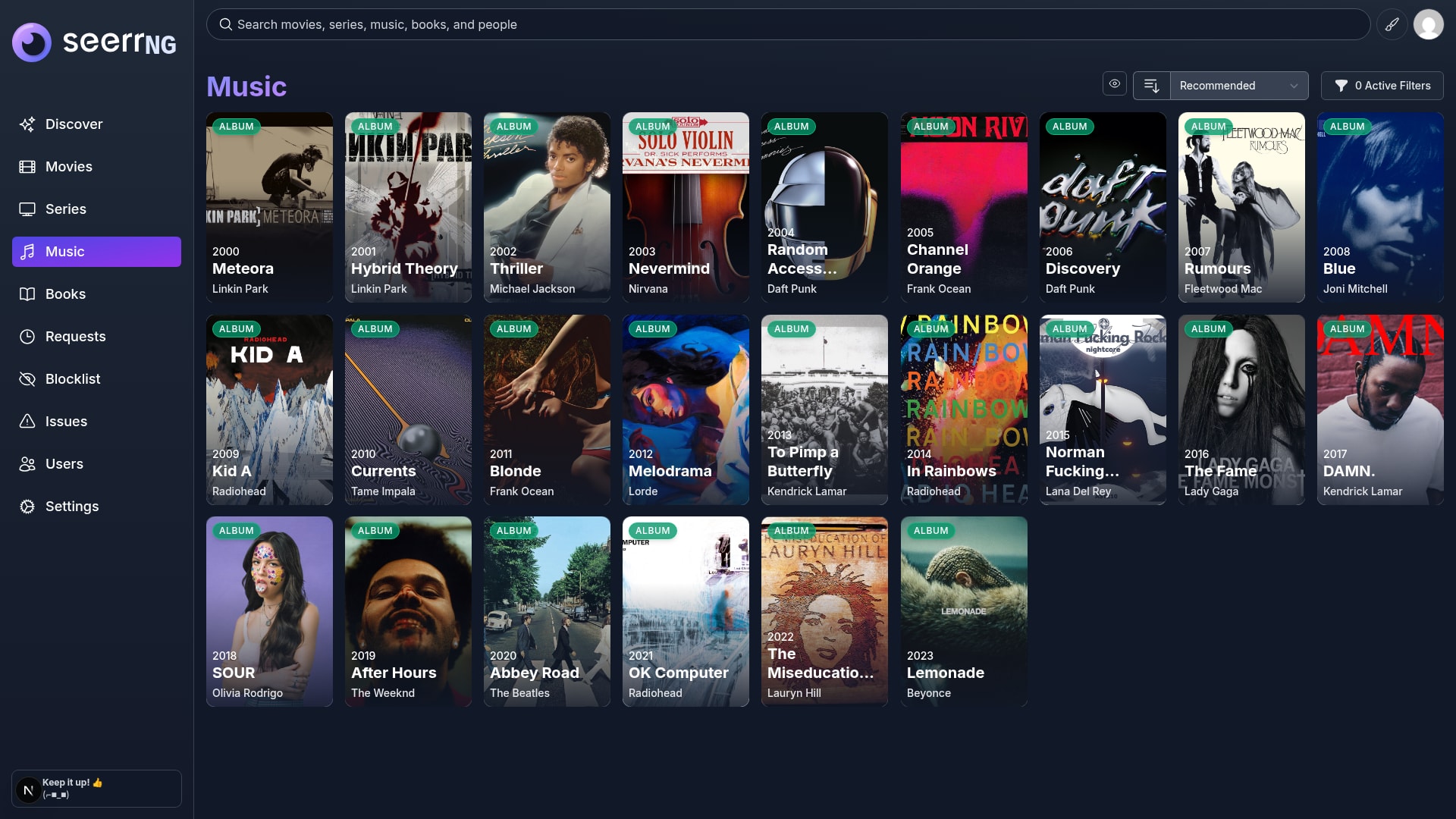This screenshot has height=819, width=1456.
Task: Open the Channel Orange album card
Action: 964,208
